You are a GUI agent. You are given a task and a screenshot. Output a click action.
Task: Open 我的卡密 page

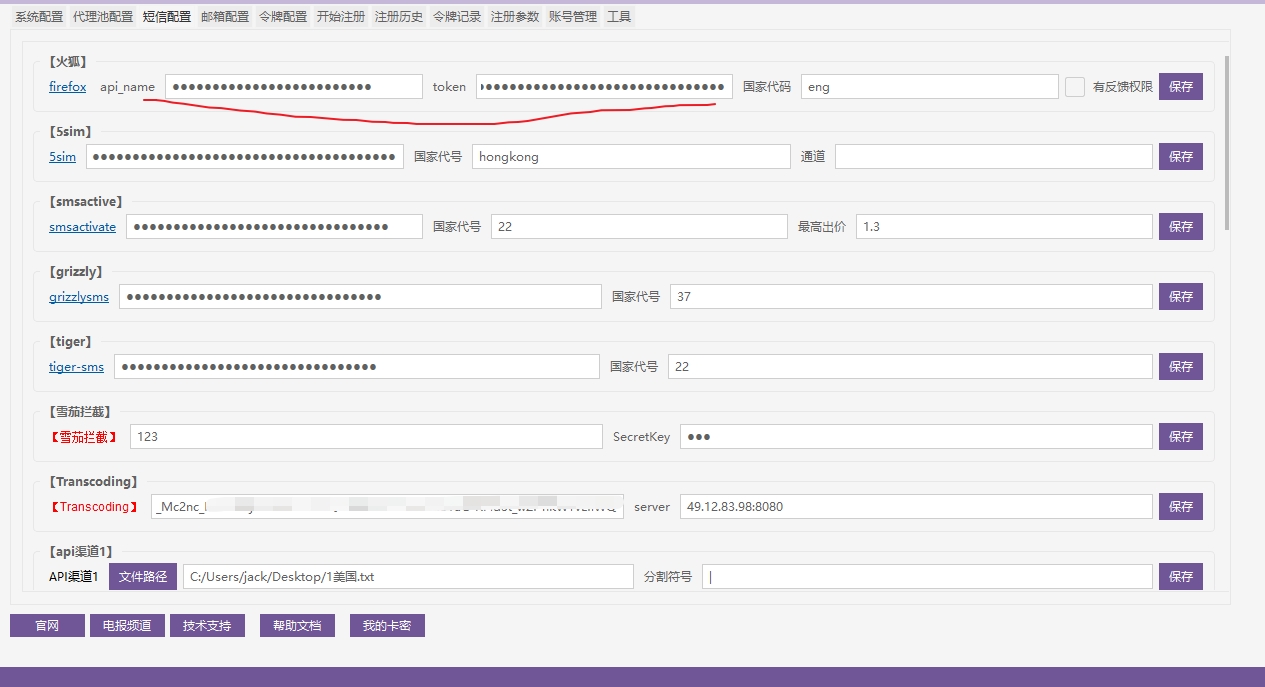point(387,626)
